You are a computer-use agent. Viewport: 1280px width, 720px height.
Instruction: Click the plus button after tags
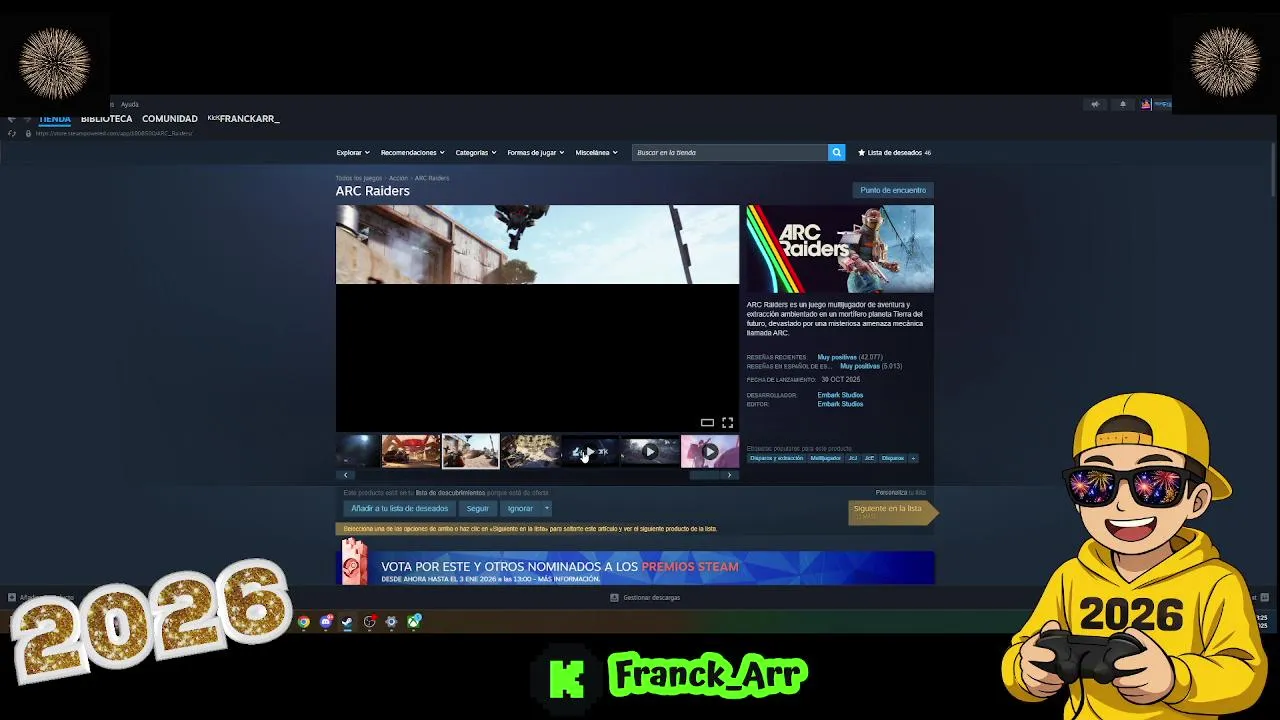coord(912,458)
